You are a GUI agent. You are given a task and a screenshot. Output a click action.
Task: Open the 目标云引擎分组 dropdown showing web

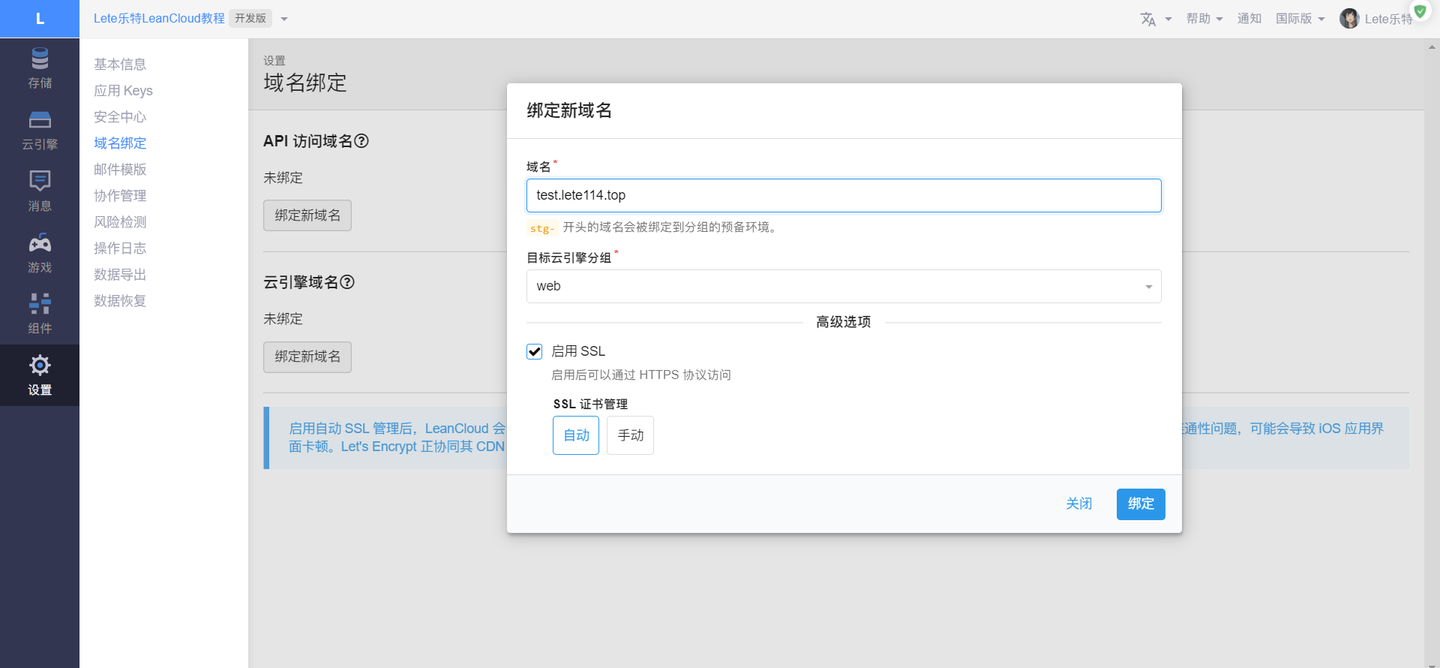843,286
